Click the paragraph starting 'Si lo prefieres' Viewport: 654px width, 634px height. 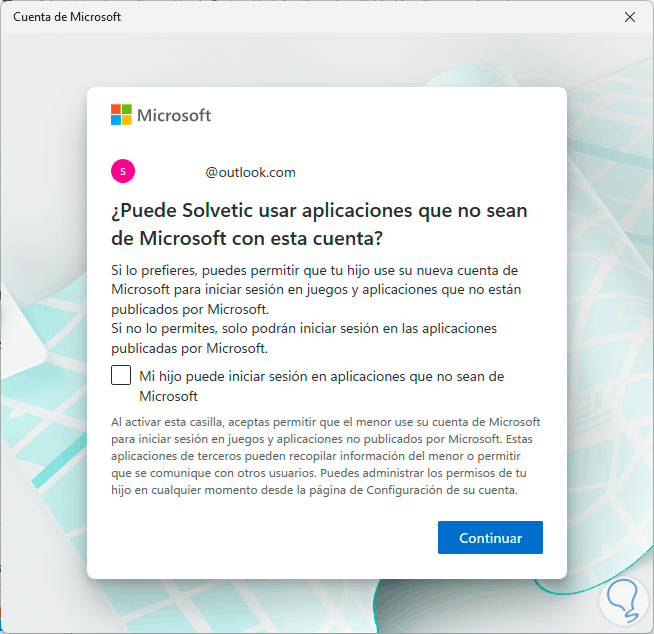(x=316, y=289)
